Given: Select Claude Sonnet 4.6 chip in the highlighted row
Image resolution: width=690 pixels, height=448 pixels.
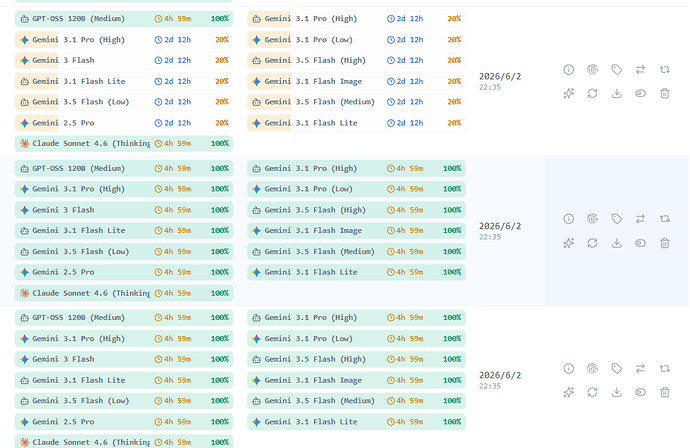Looking at the screenshot, I should [x=124, y=293].
